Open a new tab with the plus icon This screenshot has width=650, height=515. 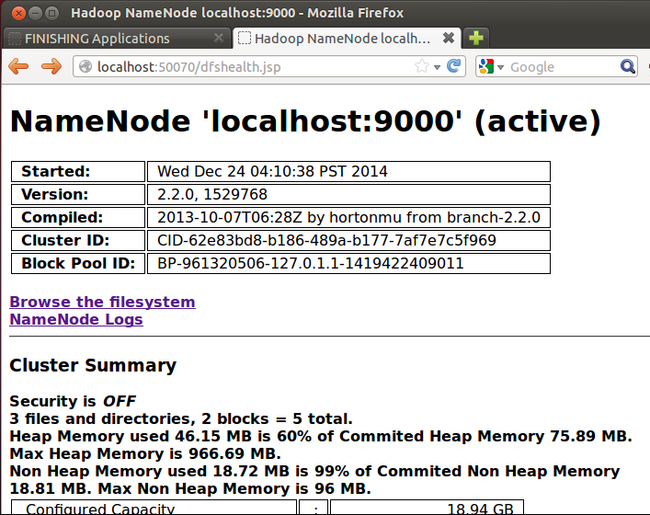[x=476, y=38]
